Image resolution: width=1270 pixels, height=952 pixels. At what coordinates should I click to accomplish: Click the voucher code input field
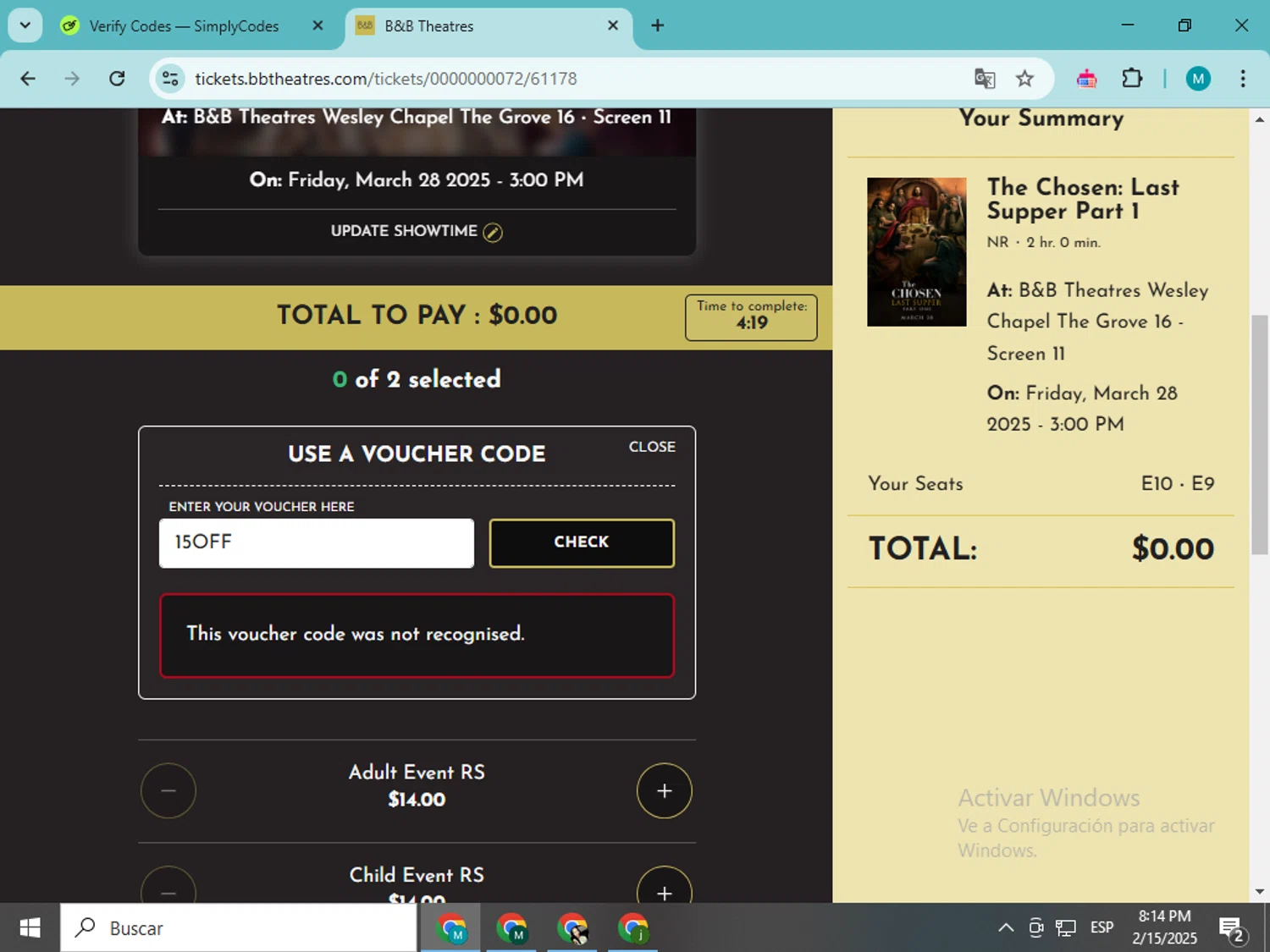tap(316, 542)
